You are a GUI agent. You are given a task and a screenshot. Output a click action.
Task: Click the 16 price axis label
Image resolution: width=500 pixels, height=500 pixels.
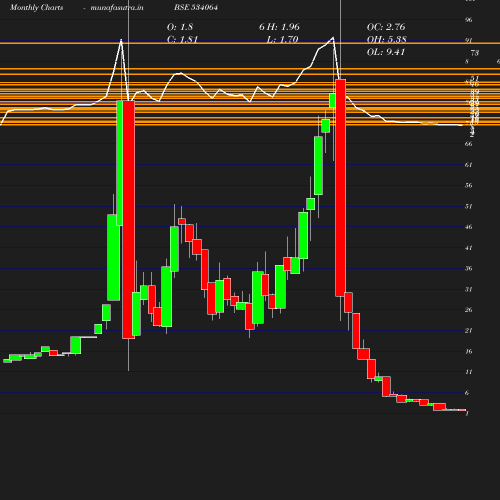point(468,351)
